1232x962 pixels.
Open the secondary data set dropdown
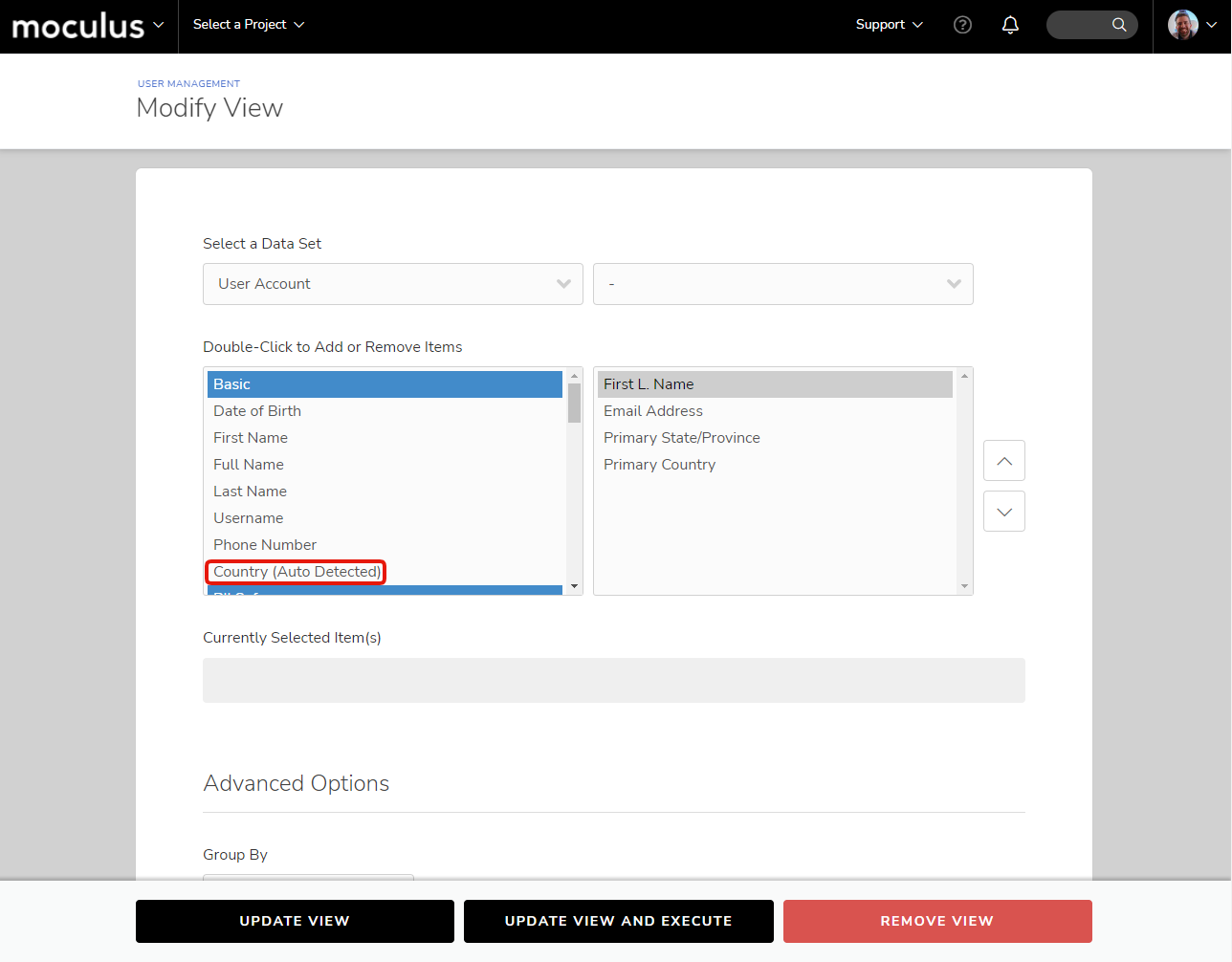point(782,284)
